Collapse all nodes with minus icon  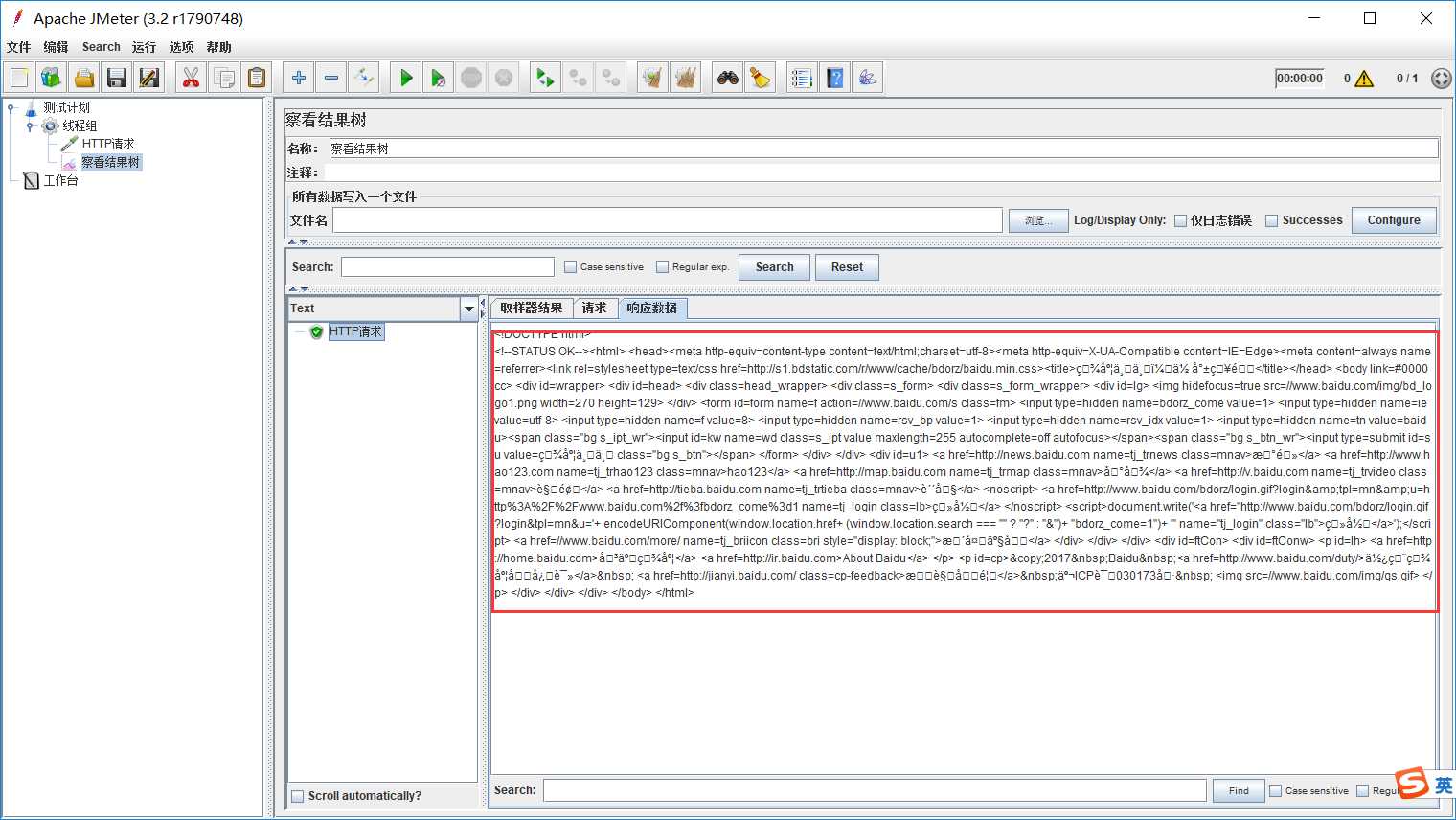[x=331, y=78]
